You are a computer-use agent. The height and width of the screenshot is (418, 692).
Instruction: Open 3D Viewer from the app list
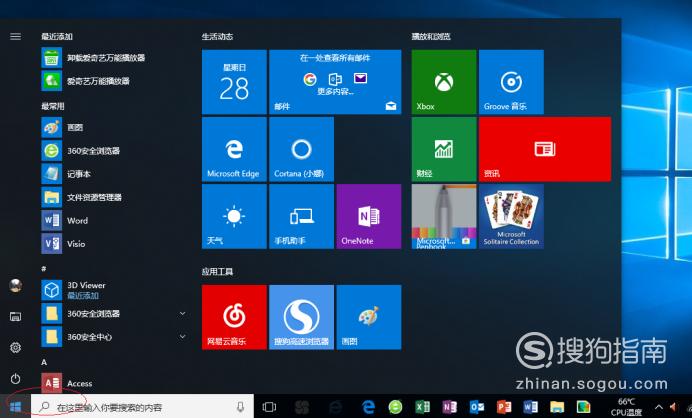click(115, 290)
